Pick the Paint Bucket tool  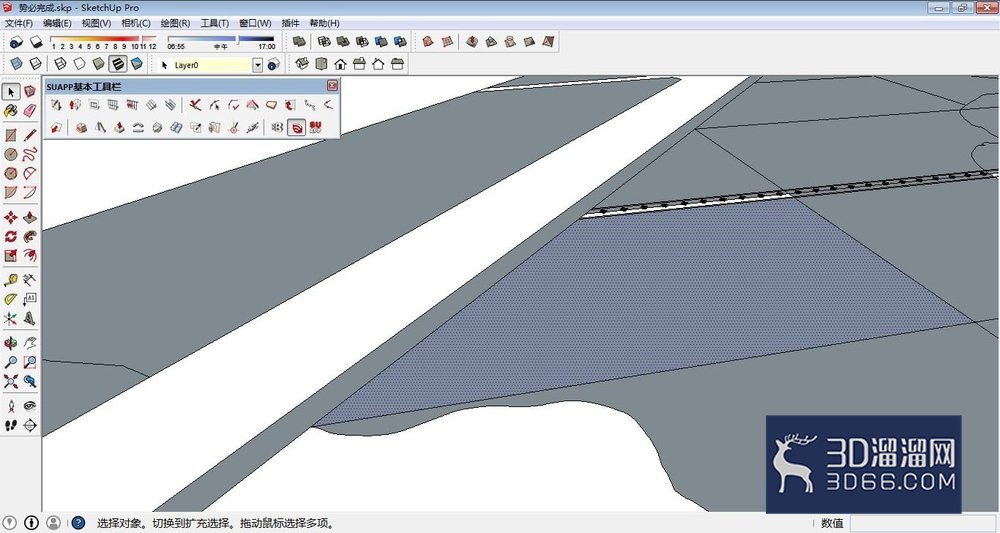pyautogui.click(x=11, y=111)
